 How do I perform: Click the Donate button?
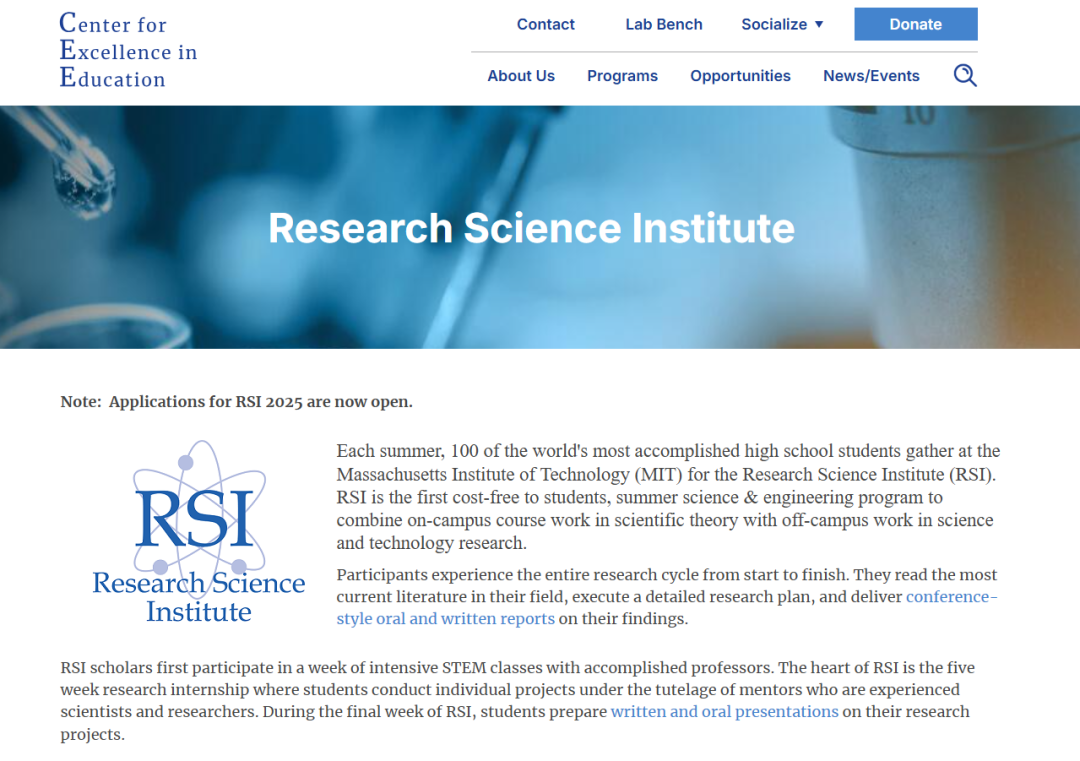pyautogui.click(x=915, y=24)
